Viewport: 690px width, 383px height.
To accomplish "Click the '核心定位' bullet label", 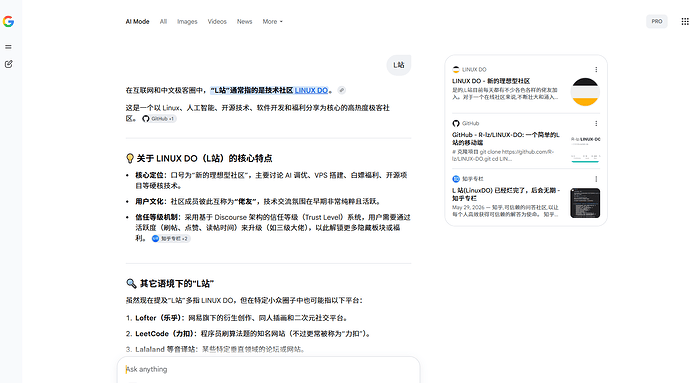I will click(150, 175).
